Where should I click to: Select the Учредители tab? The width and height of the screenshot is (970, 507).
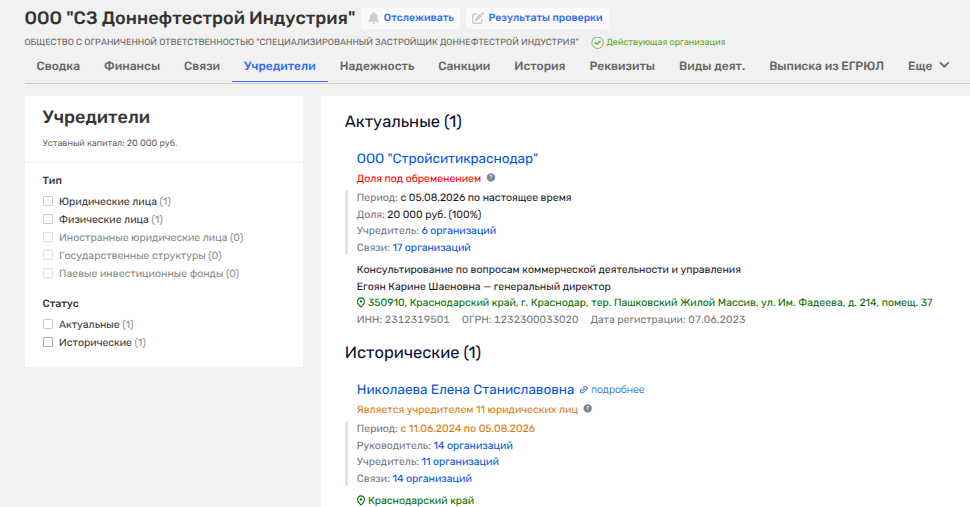click(280, 66)
